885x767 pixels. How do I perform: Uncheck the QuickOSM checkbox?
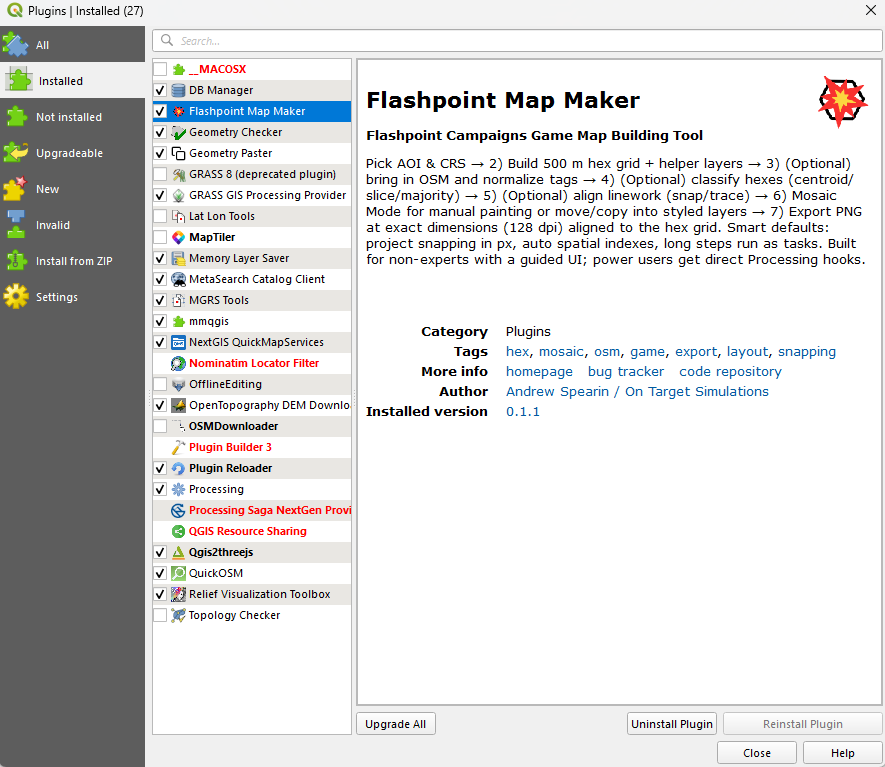[x=160, y=573]
